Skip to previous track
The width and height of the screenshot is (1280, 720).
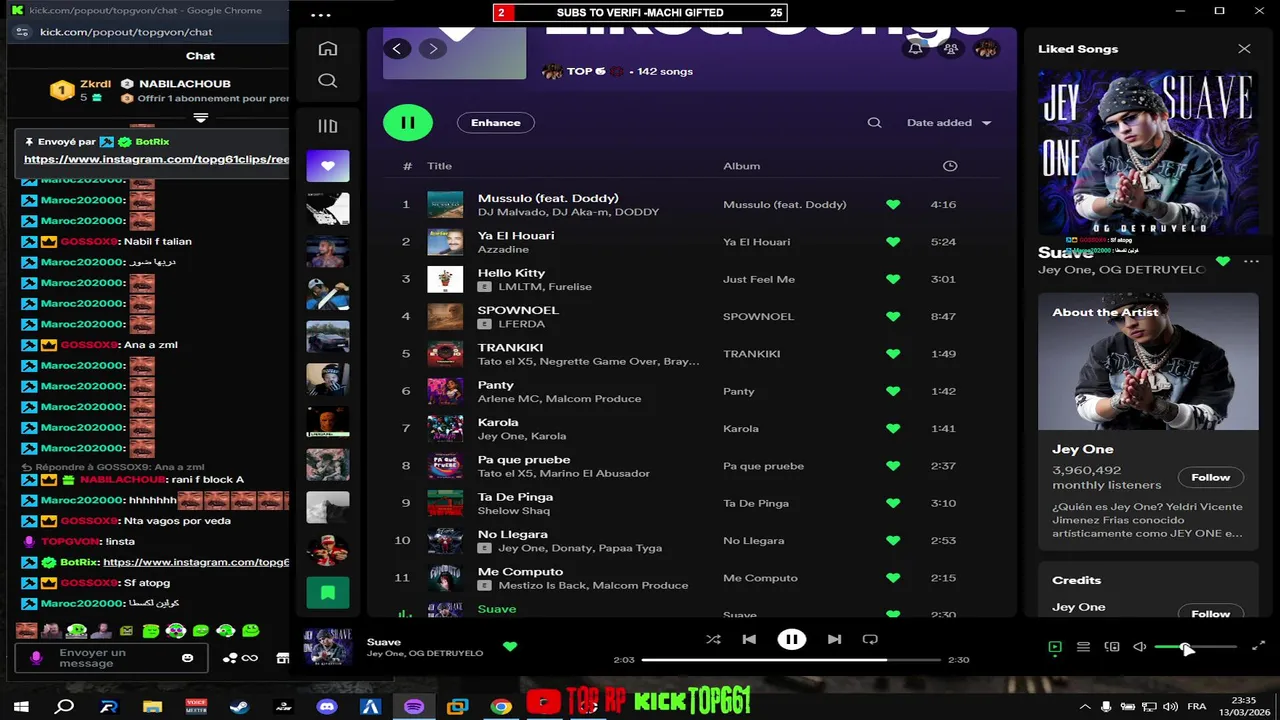point(749,639)
